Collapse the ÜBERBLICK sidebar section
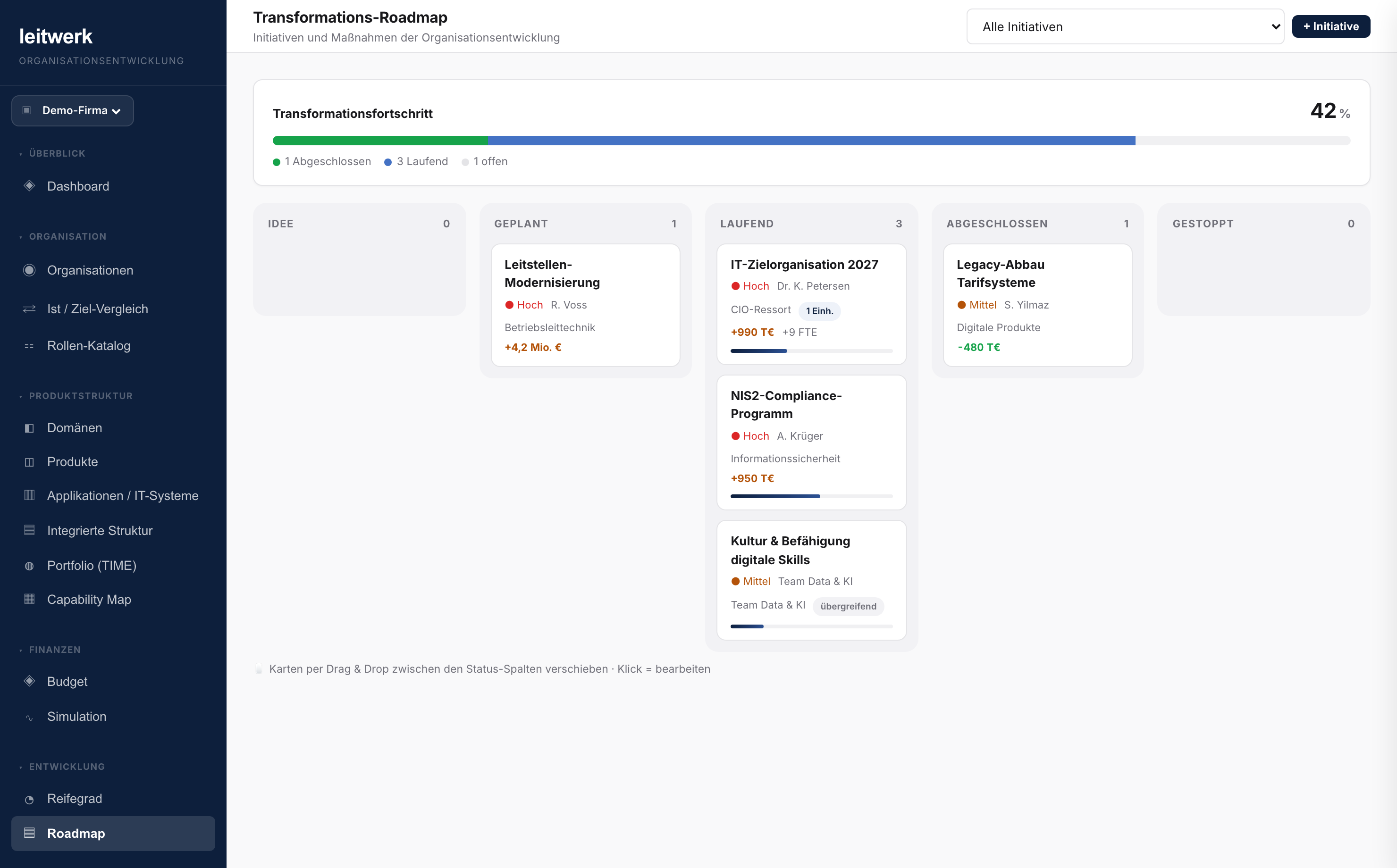1397x868 pixels. click(52, 153)
